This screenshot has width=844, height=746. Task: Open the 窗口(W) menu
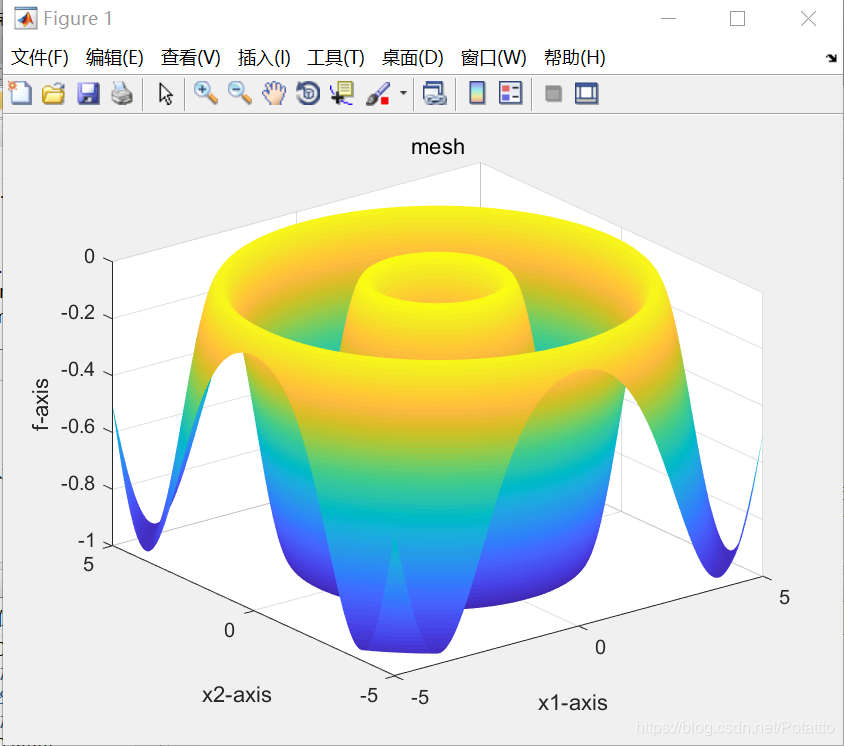(494, 58)
